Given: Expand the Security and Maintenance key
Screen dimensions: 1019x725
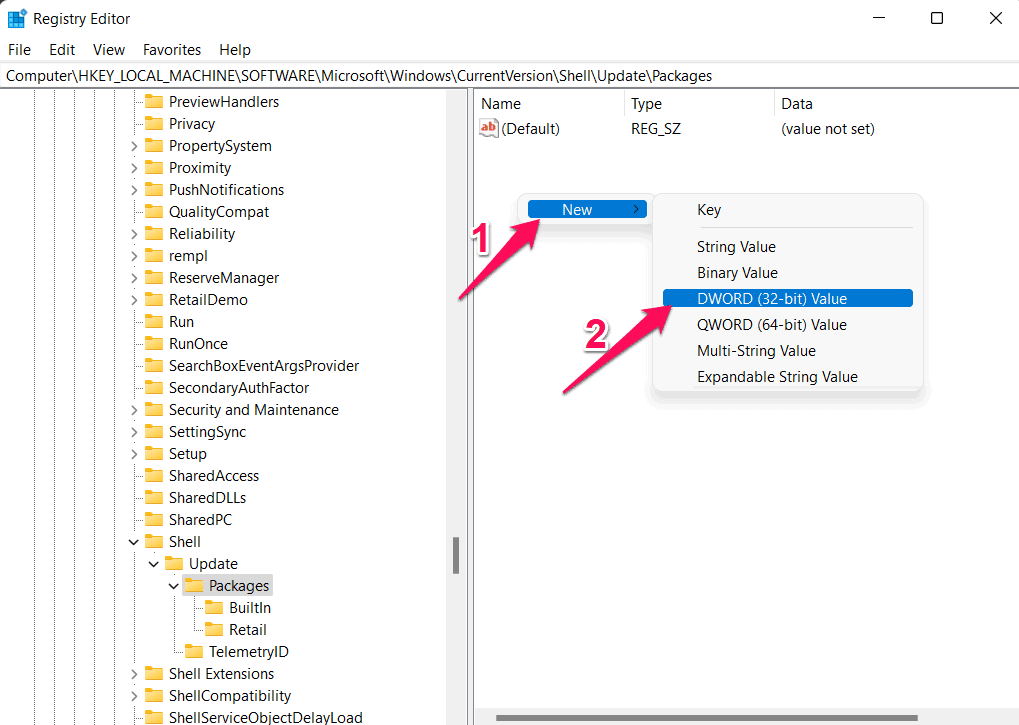Looking at the screenshot, I should pyautogui.click(x=134, y=410).
